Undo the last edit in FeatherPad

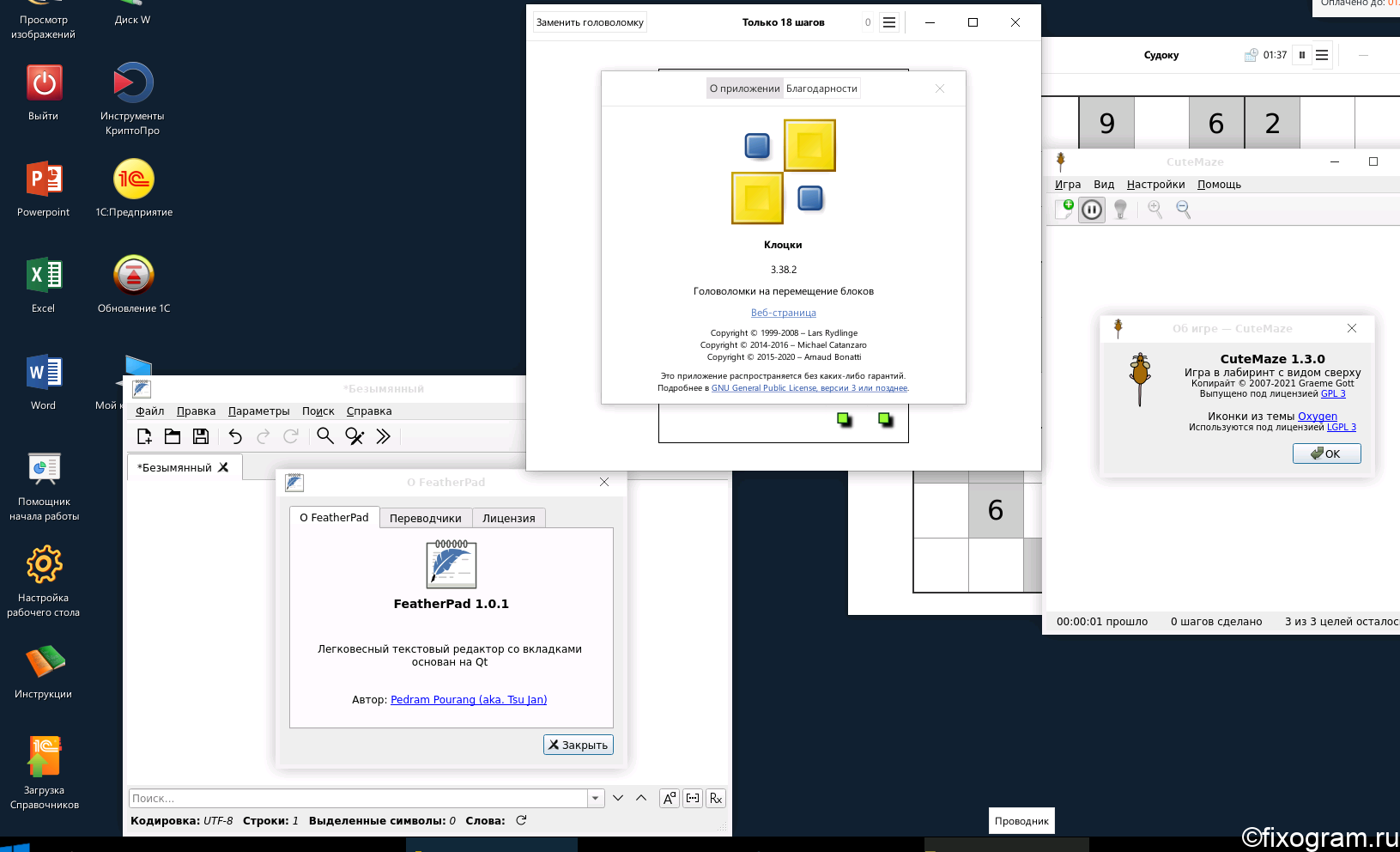(235, 436)
